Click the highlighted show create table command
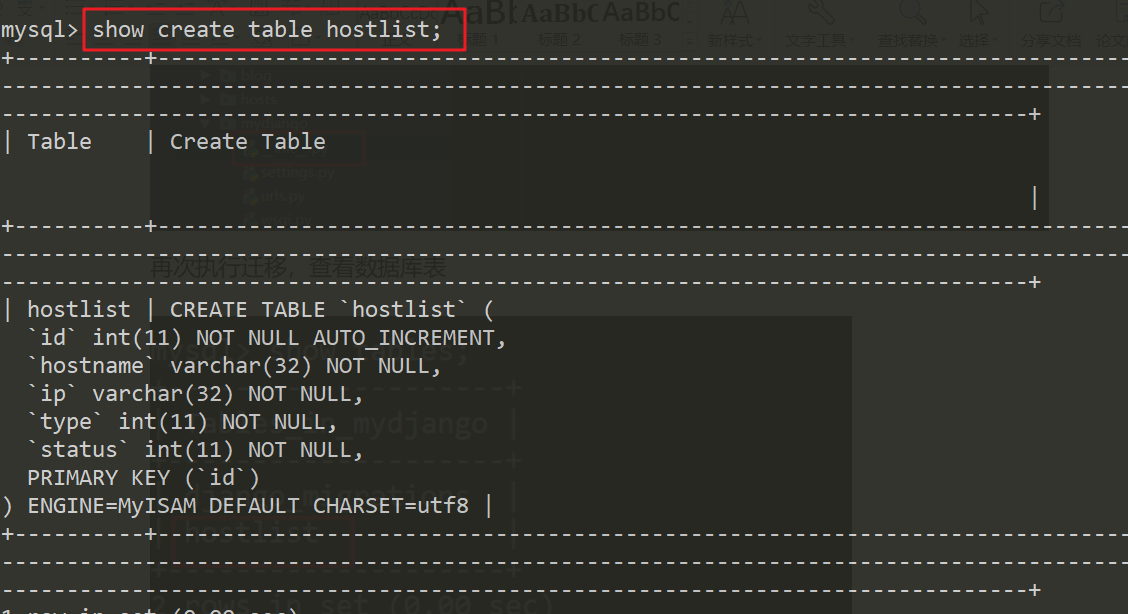The height and width of the screenshot is (614, 1128). [274, 30]
